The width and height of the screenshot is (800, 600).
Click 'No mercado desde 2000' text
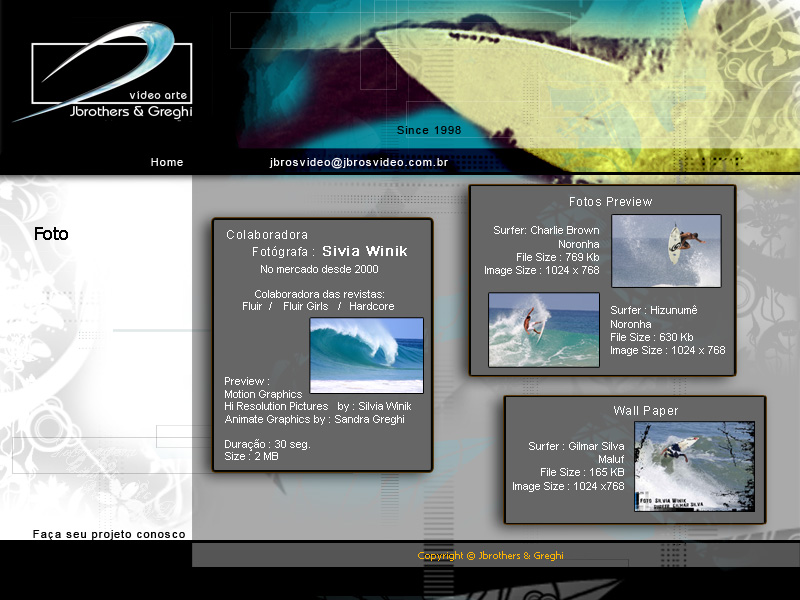click(x=319, y=269)
